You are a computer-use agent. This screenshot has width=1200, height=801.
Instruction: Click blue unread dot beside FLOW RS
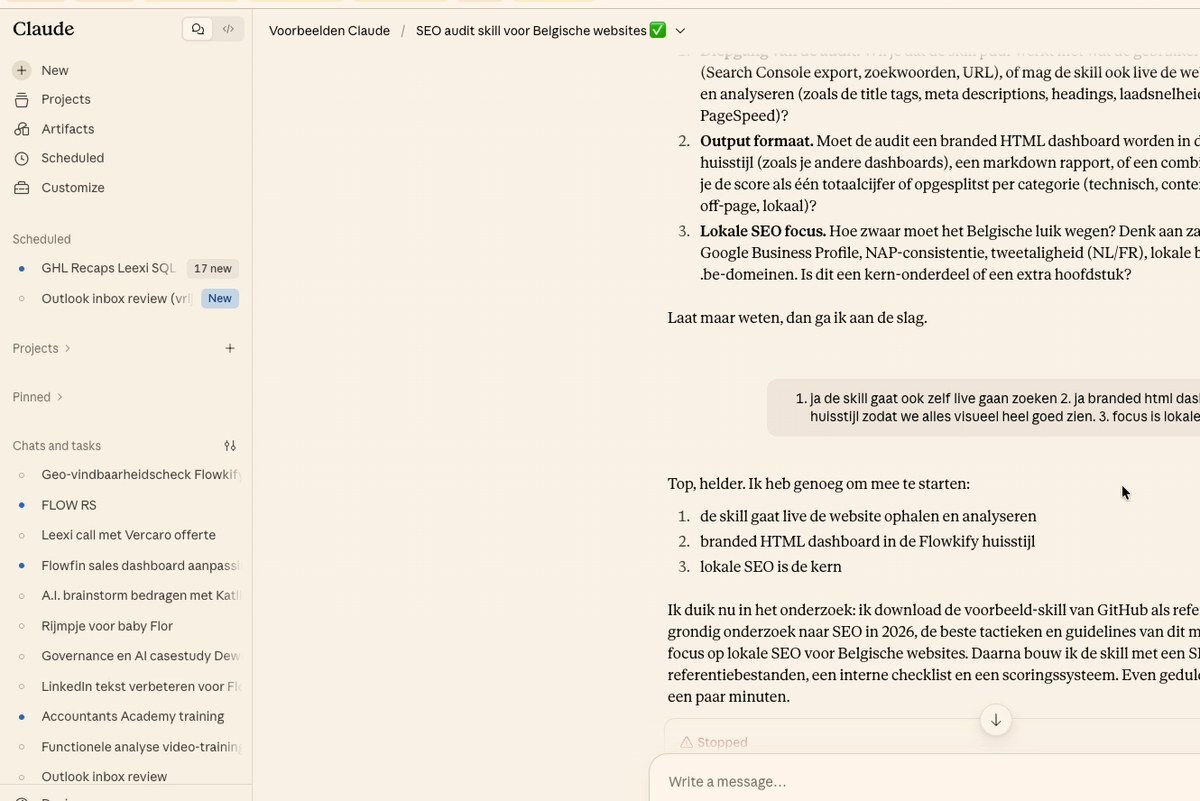(22, 505)
